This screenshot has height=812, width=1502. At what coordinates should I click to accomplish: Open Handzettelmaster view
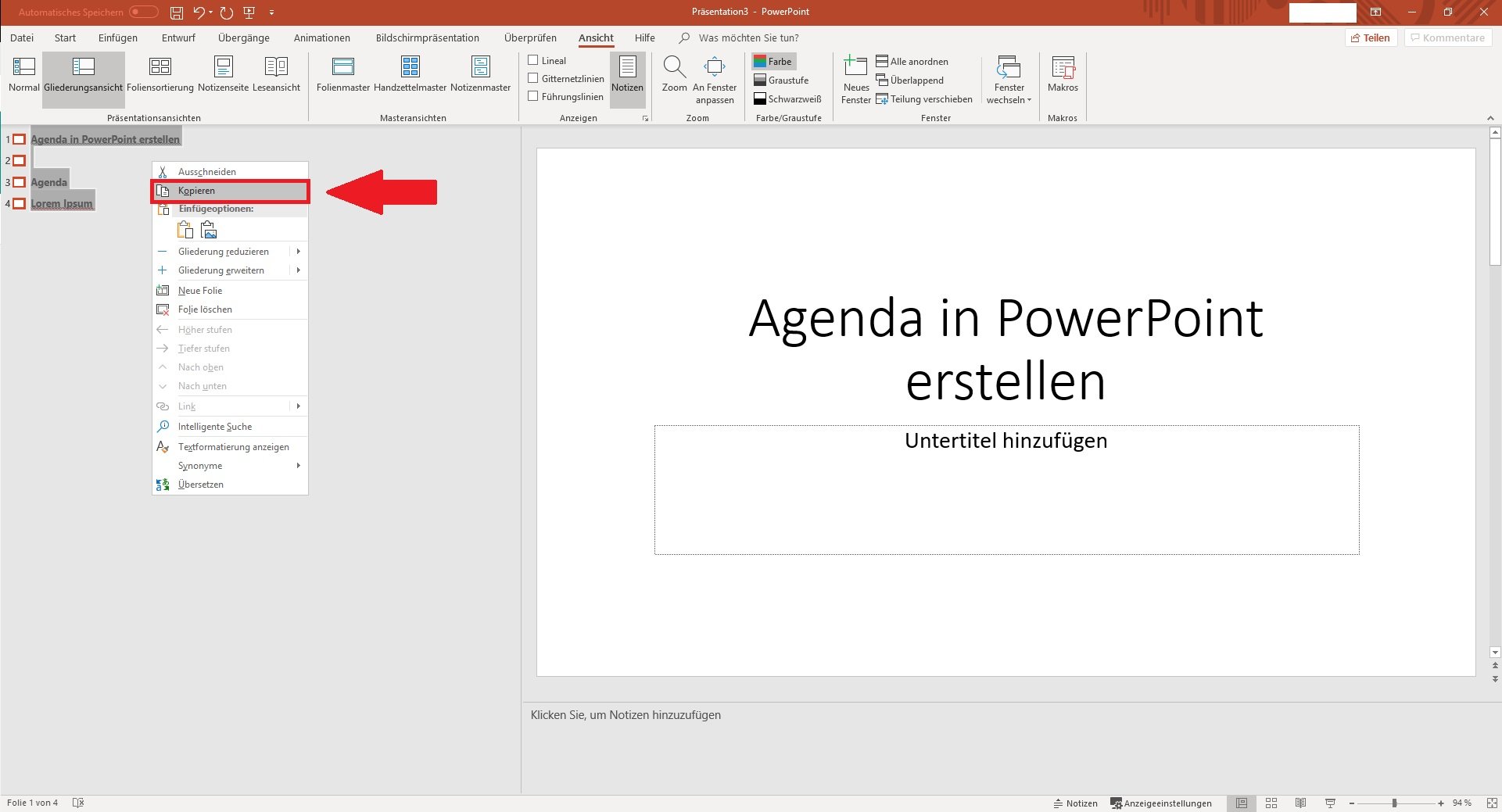[410, 75]
